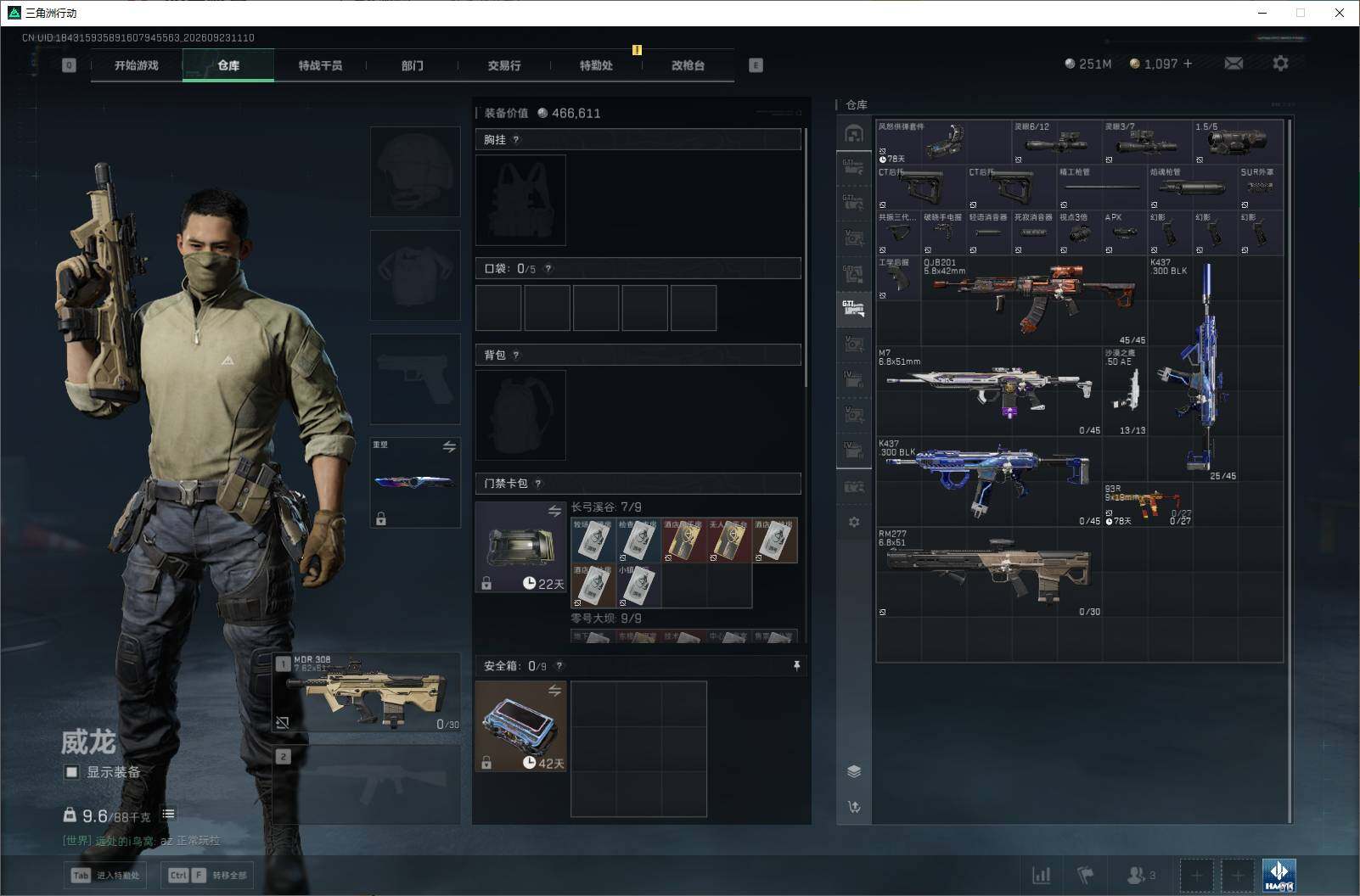Click the sort items icon below layers
The height and width of the screenshot is (896, 1360).
click(x=854, y=807)
